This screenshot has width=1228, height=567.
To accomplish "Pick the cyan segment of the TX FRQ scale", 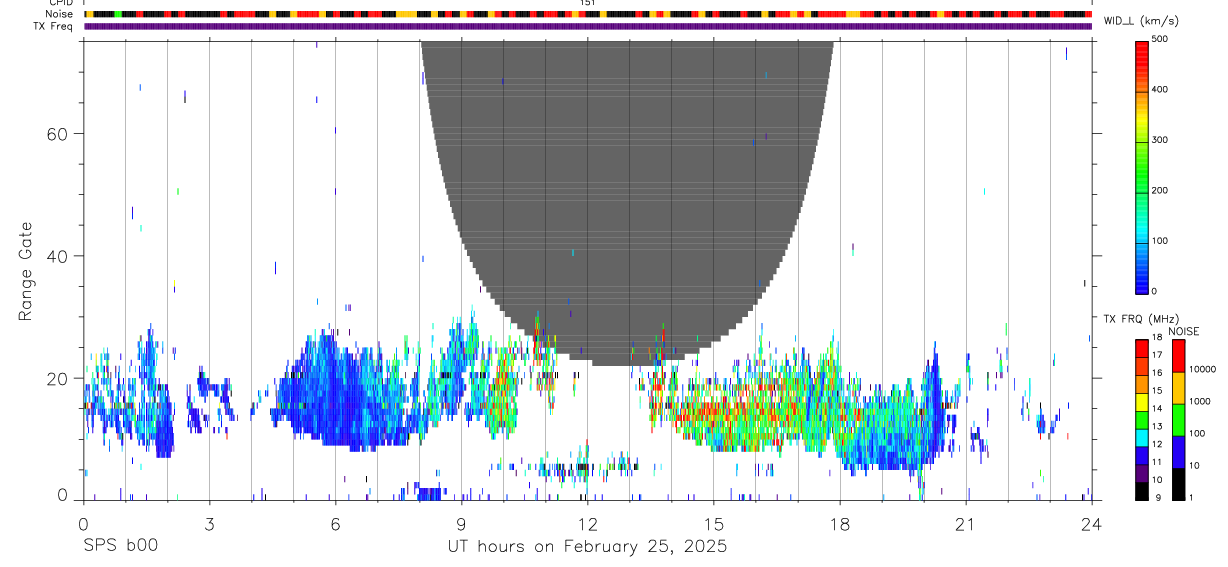I will [1141, 437].
